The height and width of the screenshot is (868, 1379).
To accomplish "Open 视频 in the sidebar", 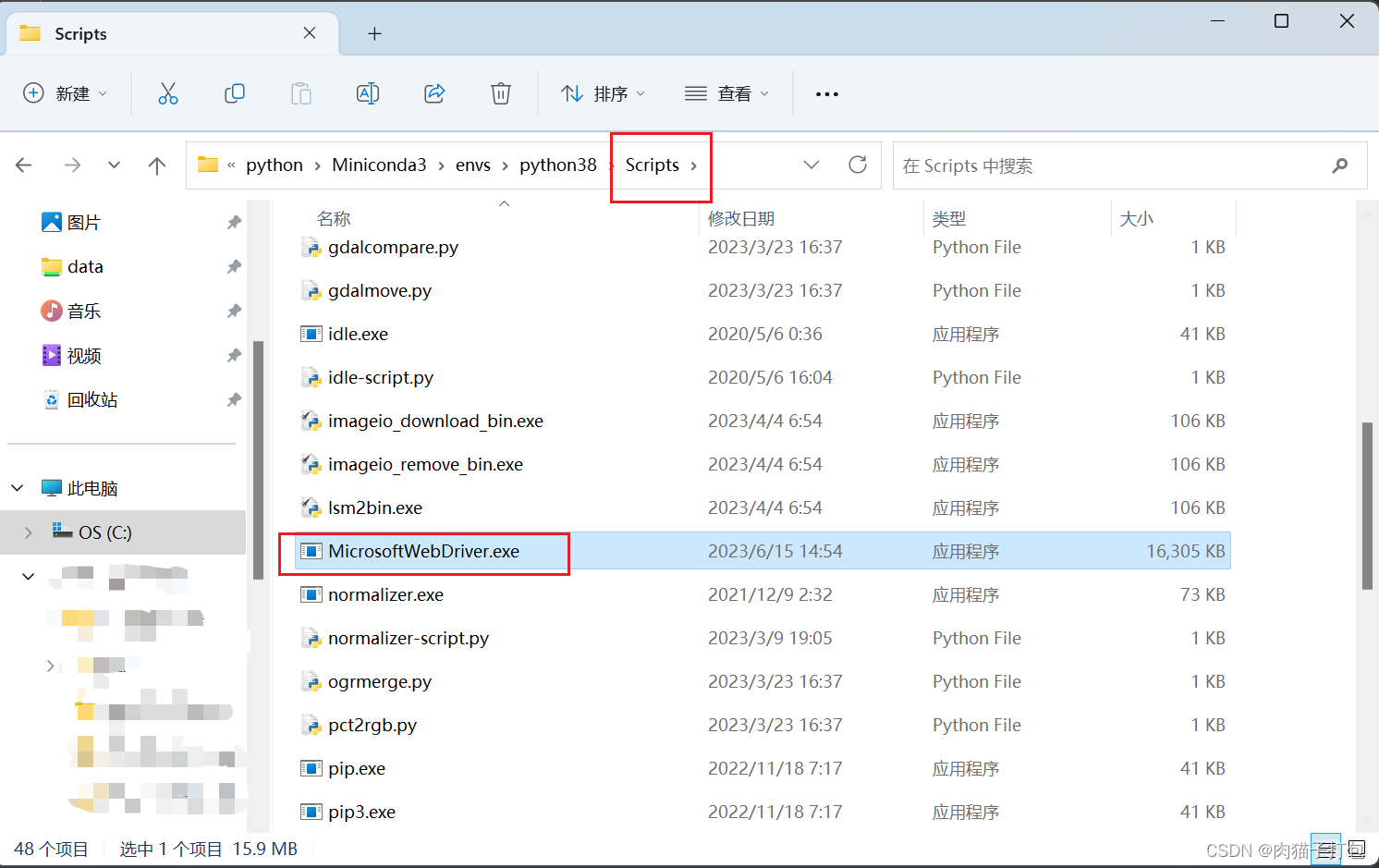I will pyautogui.click(x=83, y=355).
